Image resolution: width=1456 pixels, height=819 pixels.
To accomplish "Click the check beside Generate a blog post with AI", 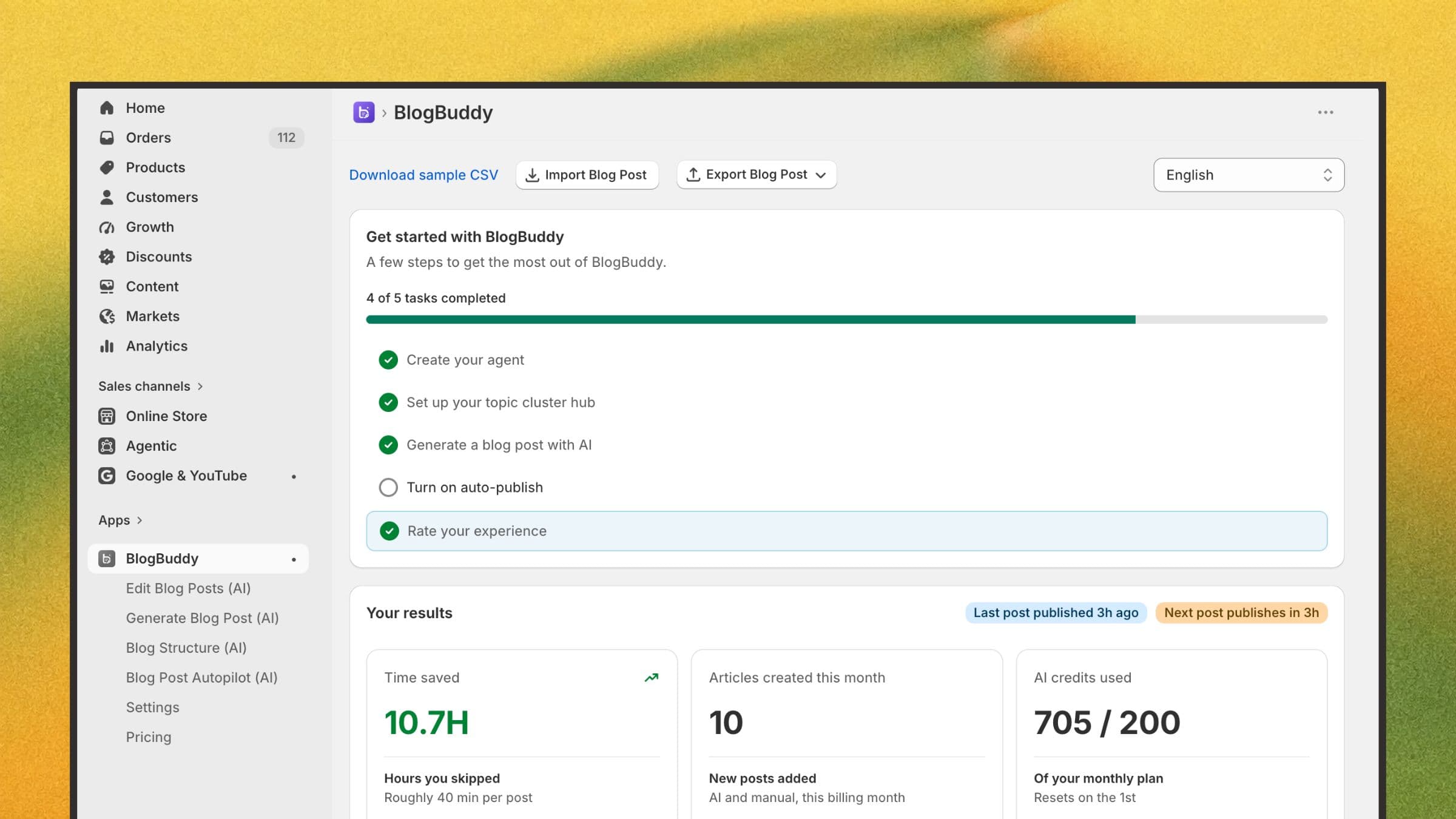I will coord(388,445).
